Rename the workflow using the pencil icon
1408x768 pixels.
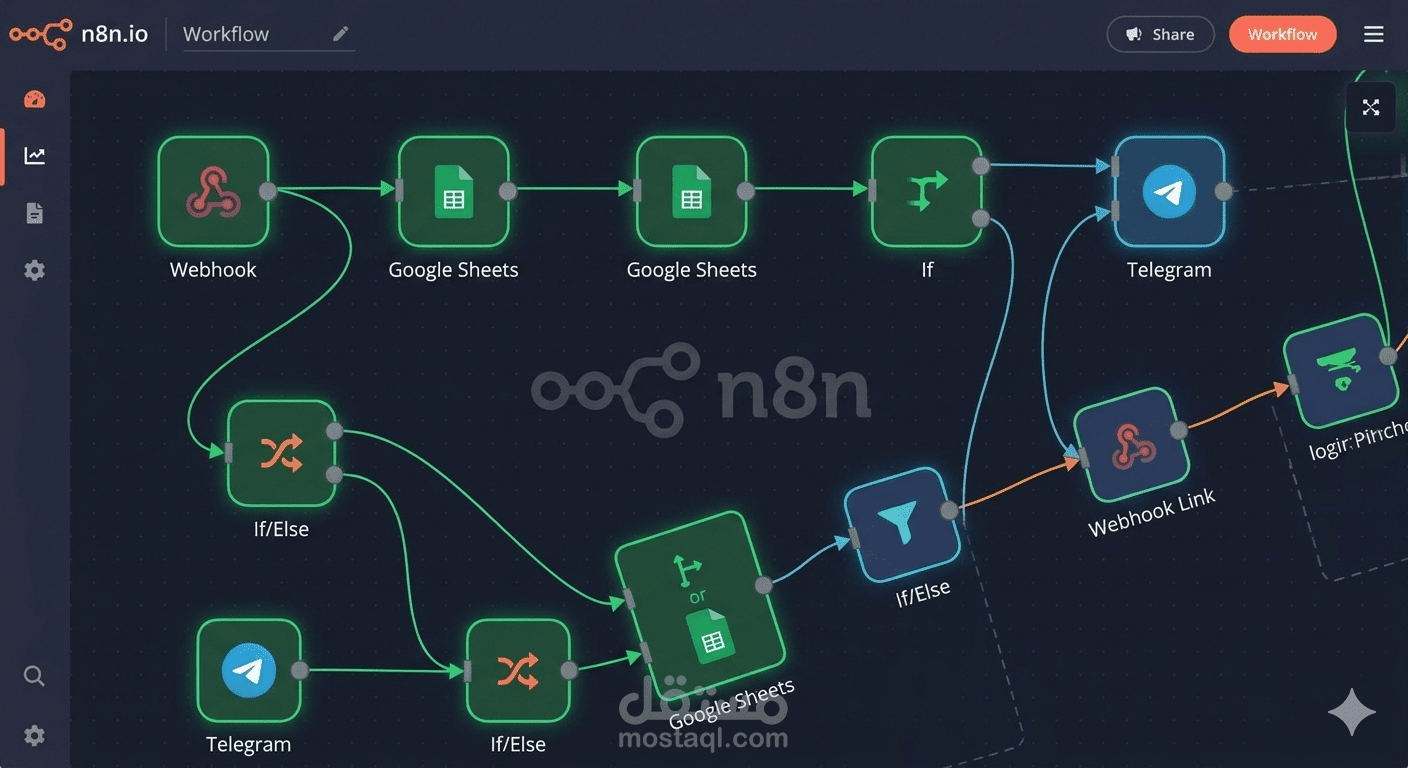tap(340, 33)
